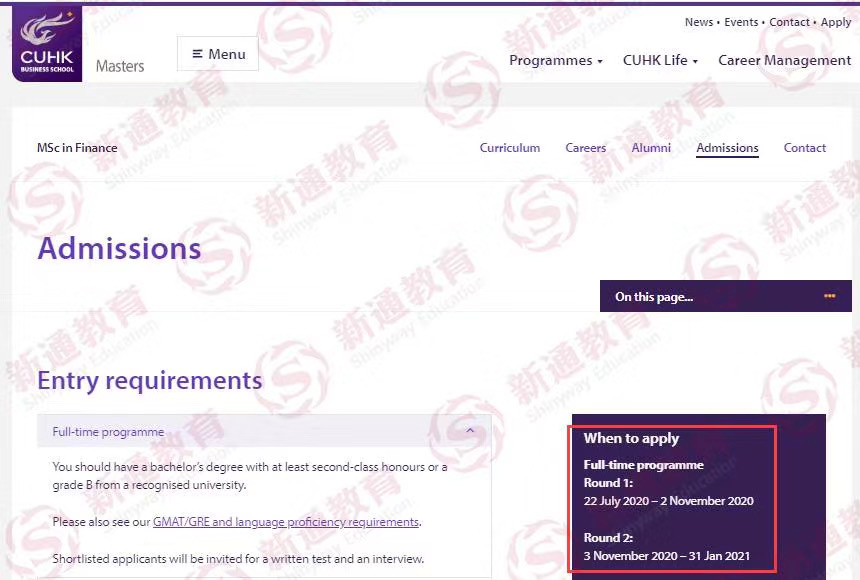Select the bachelor's degree requirement sentence

point(250,476)
